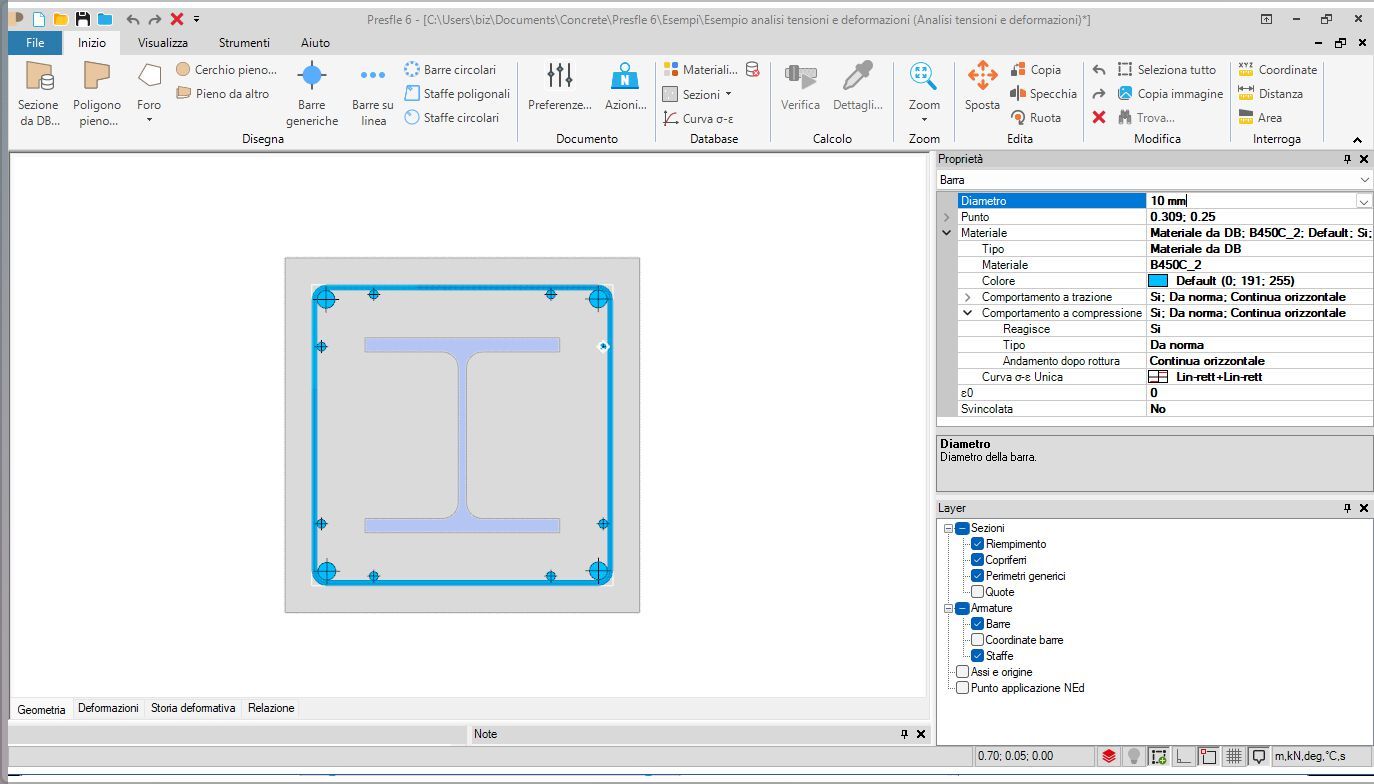Click Seleziona tutto button
The width and height of the screenshot is (1374, 784).
(x=1166, y=70)
